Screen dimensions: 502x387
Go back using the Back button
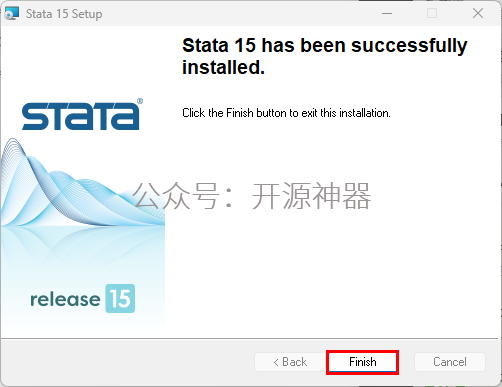[x=290, y=362]
